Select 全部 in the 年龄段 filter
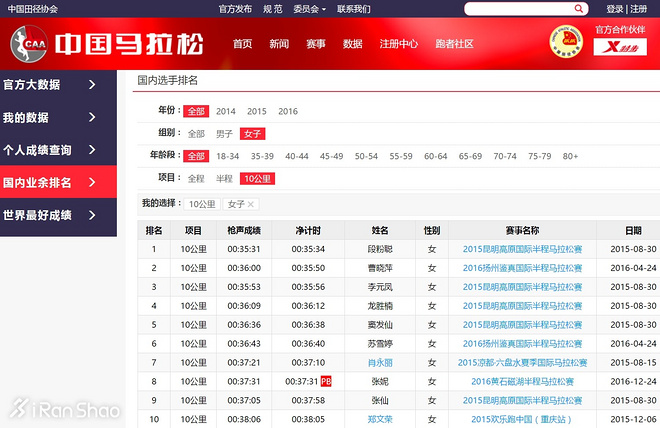Image resolution: width=660 pixels, height=428 pixels. pyautogui.click(x=196, y=156)
